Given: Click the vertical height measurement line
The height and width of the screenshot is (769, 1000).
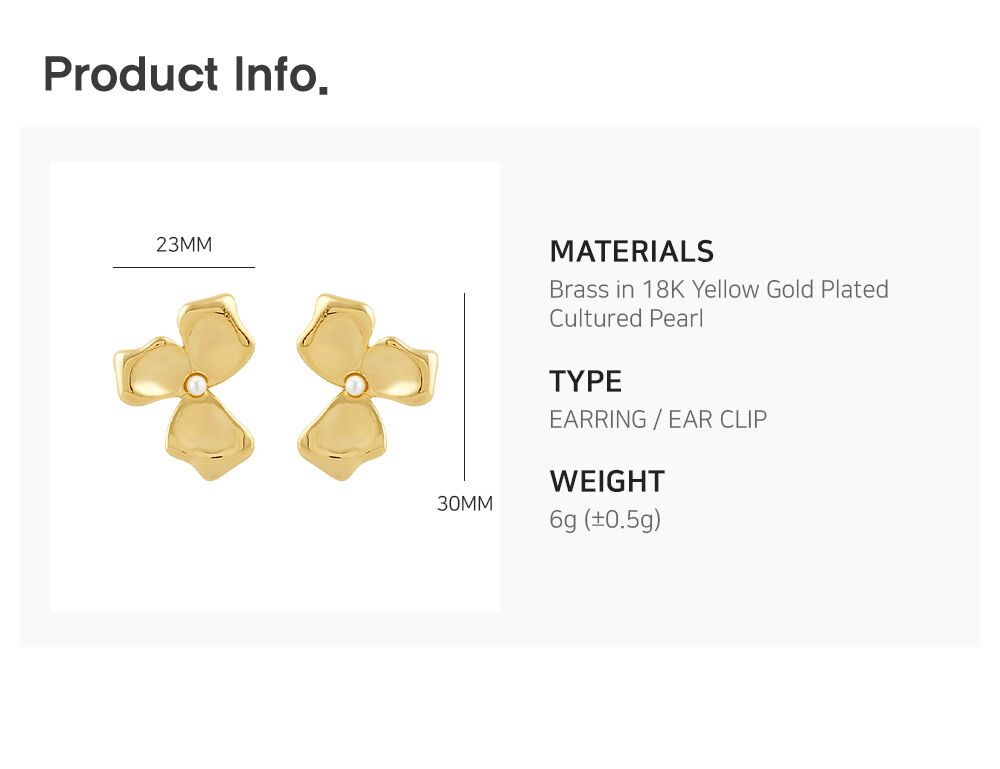Looking at the screenshot, I should pyautogui.click(x=464, y=386).
